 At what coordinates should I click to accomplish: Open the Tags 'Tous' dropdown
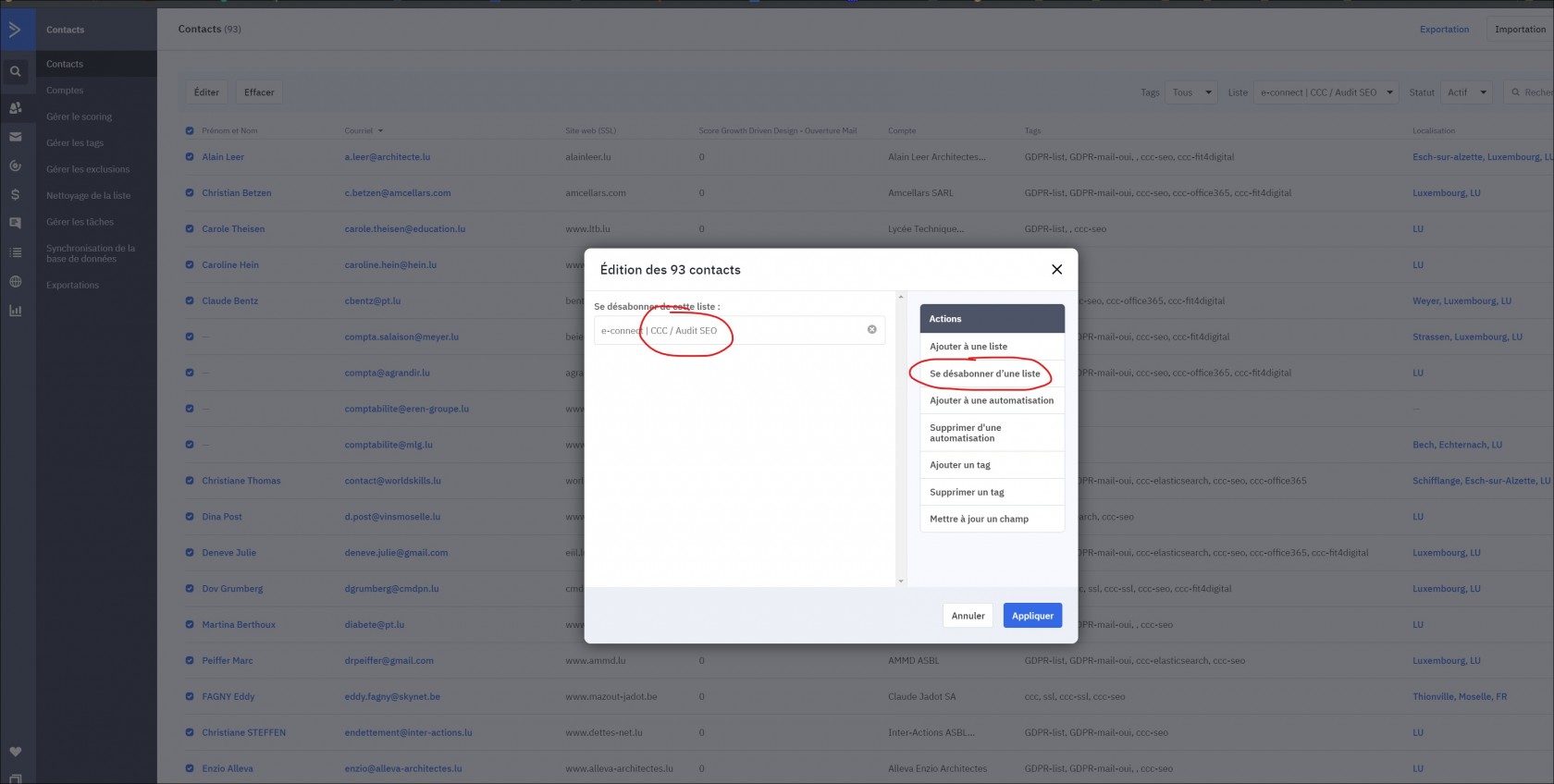pos(1190,92)
